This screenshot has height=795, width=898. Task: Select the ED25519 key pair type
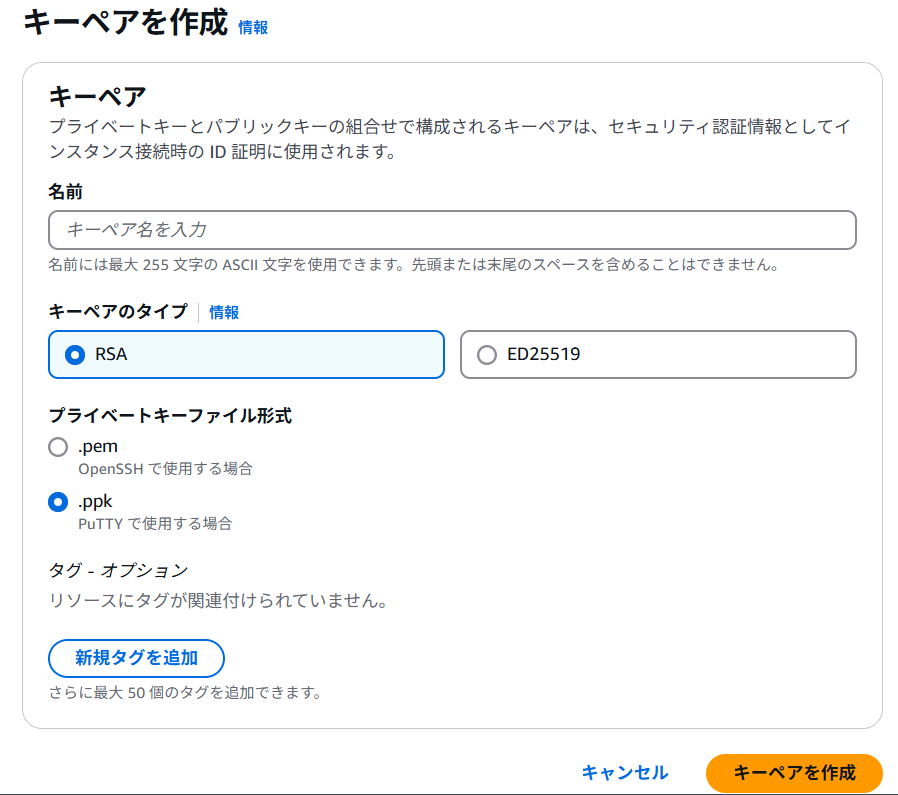[x=658, y=355]
